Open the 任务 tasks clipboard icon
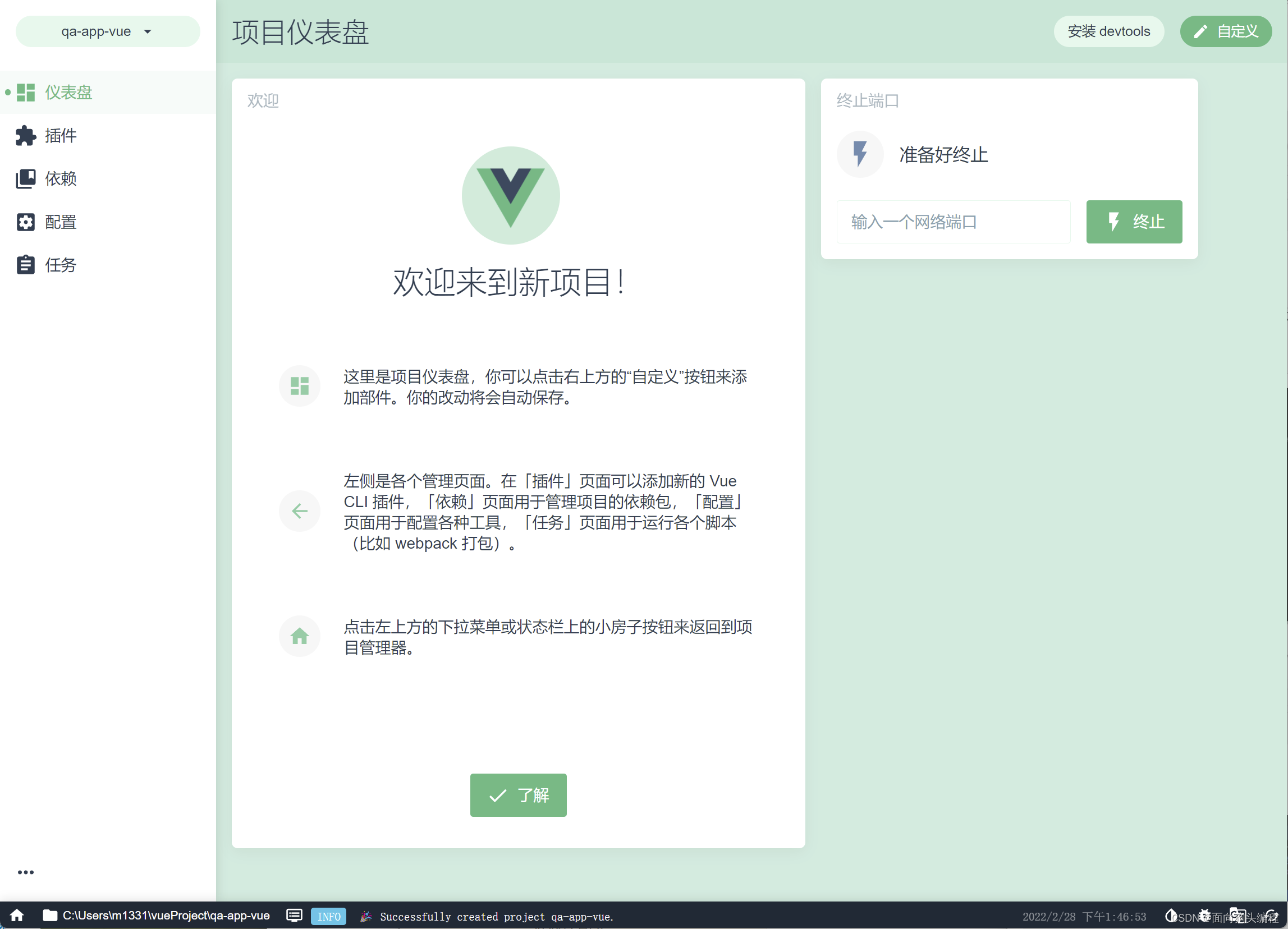 pos(26,264)
